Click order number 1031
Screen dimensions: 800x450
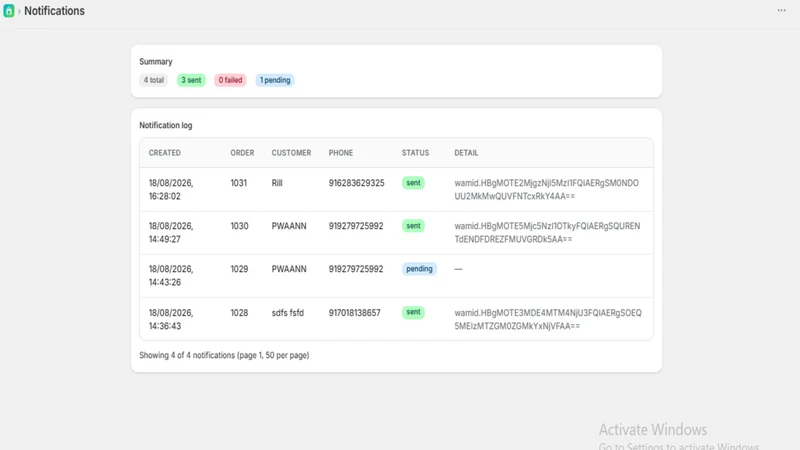(238, 183)
